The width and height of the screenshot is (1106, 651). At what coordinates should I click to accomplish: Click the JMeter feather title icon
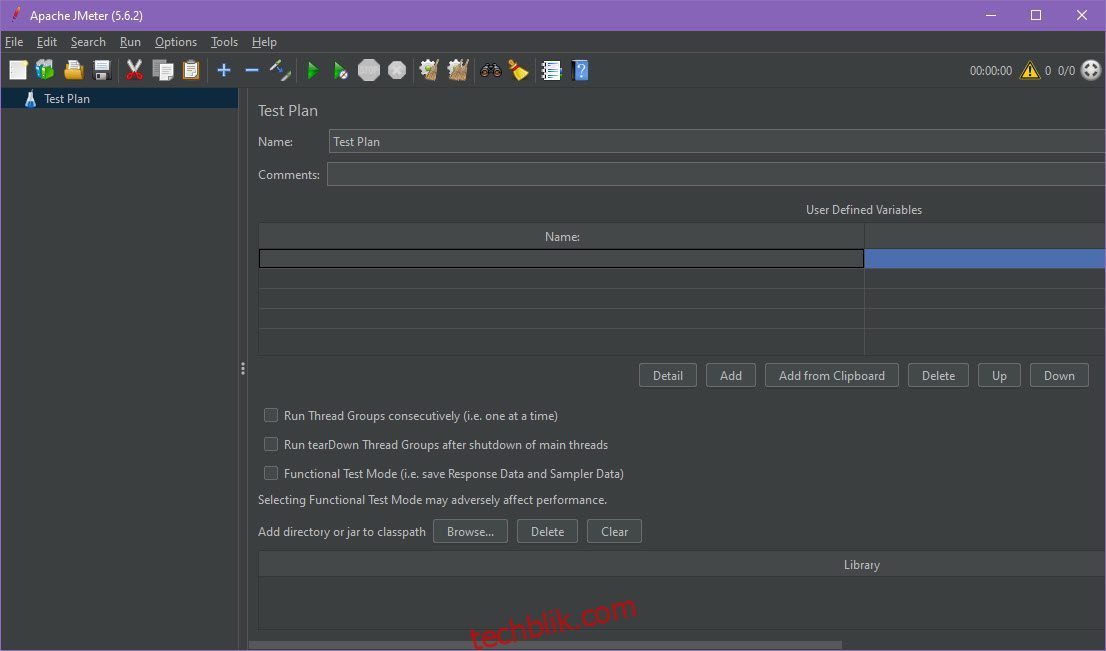(x=16, y=14)
